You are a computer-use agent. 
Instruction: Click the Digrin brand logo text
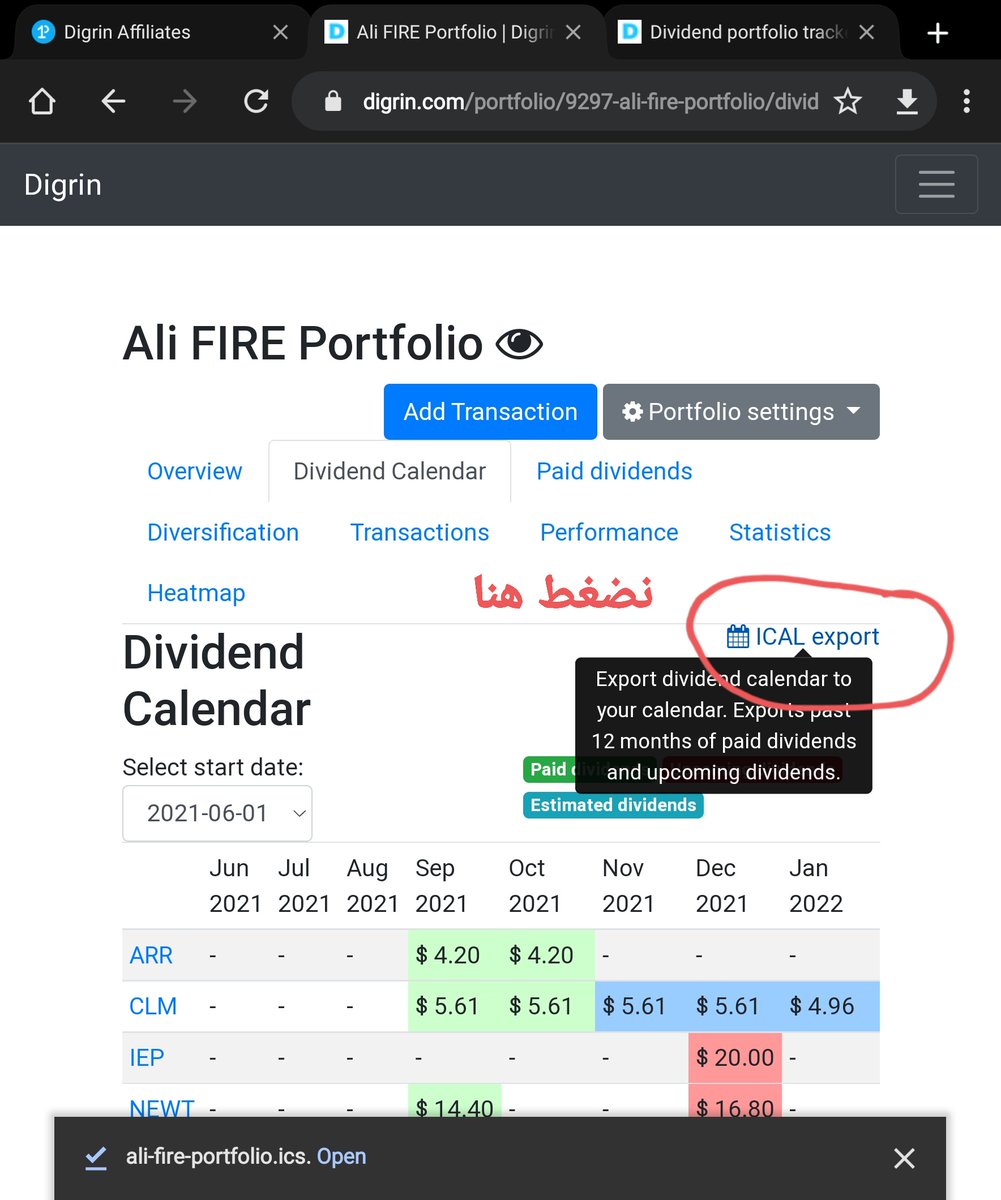[x=63, y=185]
